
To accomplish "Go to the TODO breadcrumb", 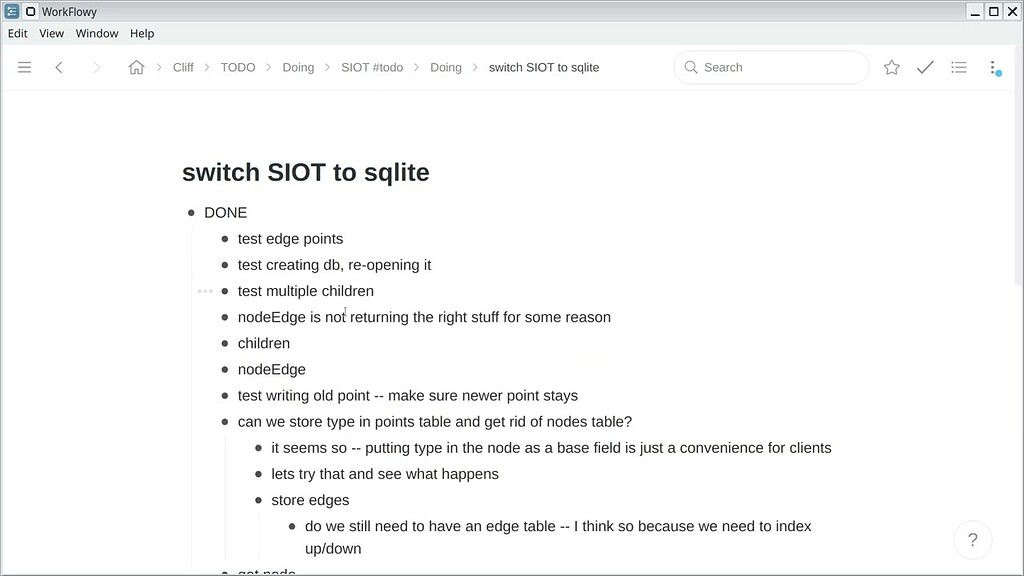I will [x=238, y=67].
